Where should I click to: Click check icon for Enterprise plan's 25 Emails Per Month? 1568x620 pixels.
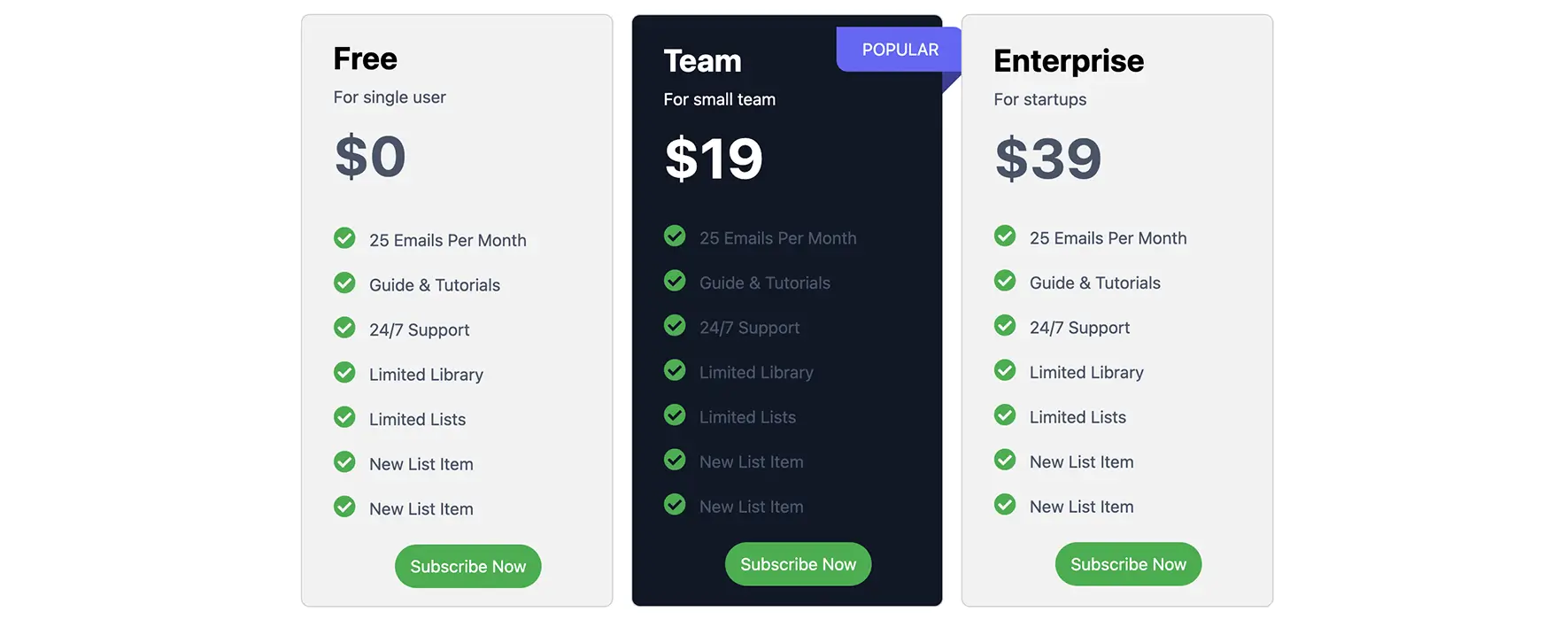(x=1005, y=236)
